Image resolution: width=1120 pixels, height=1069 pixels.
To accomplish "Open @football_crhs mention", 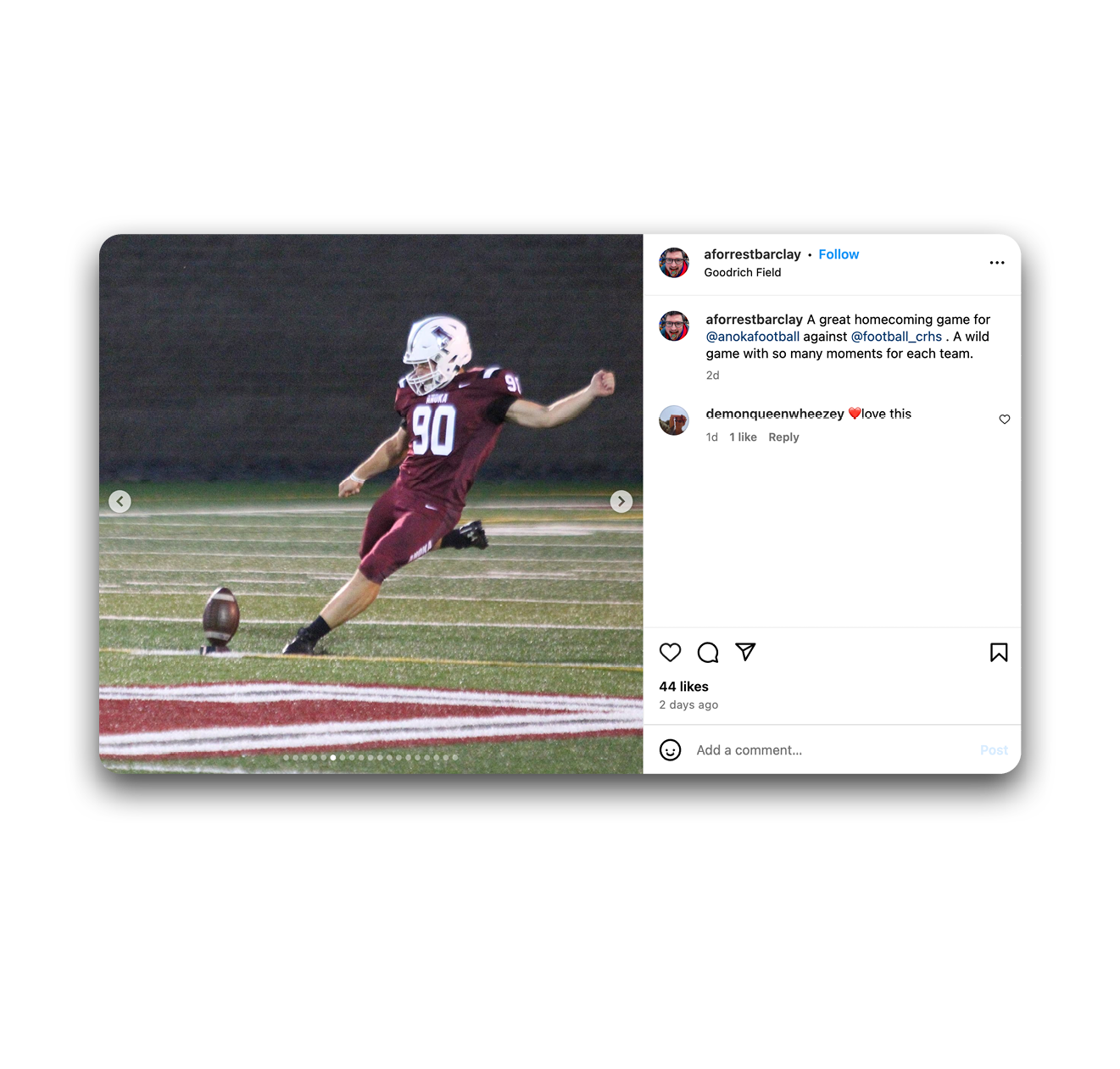I will (x=896, y=337).
